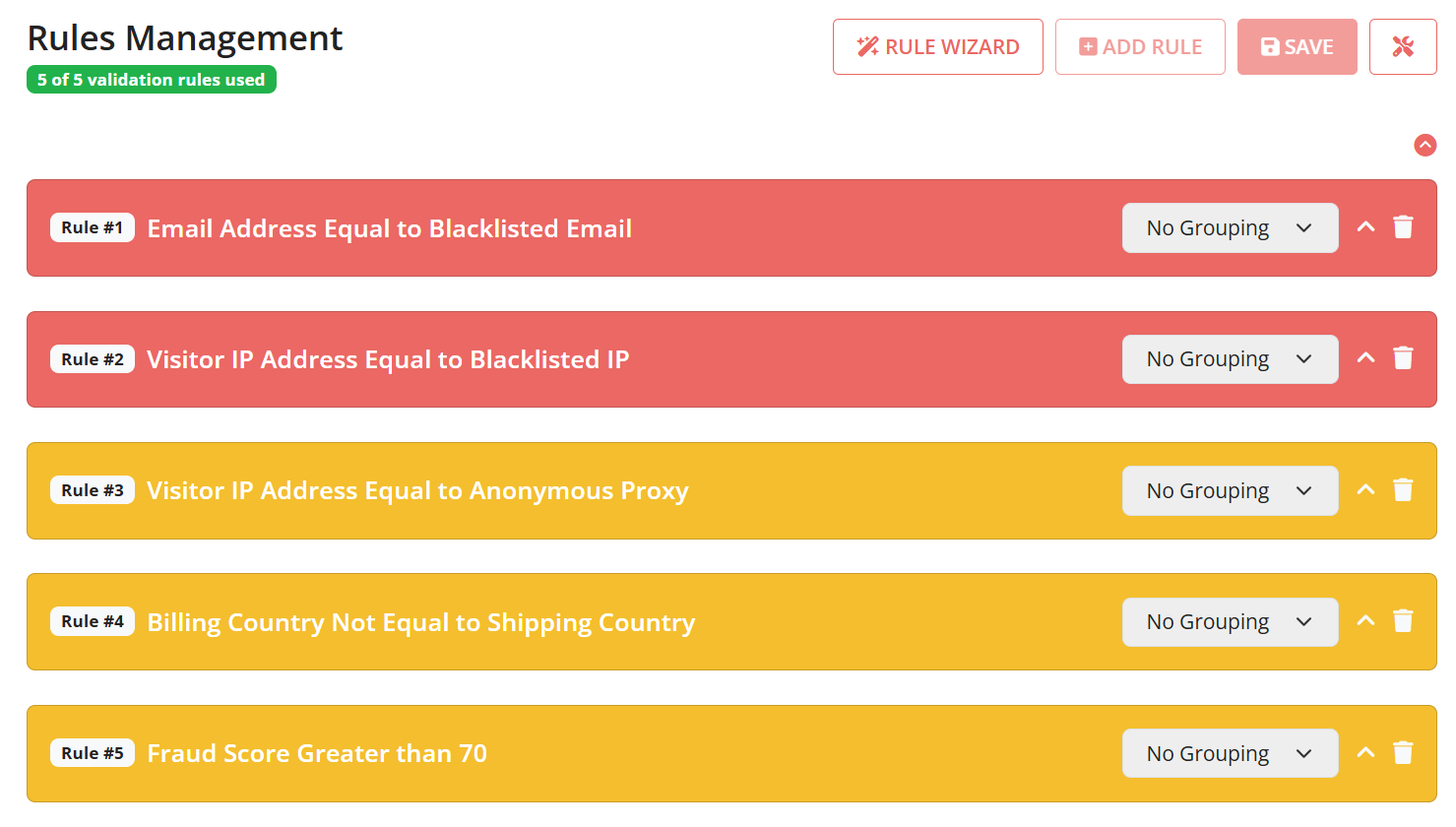
Task: Open the Rule Wizard
Action: point(937,46)
